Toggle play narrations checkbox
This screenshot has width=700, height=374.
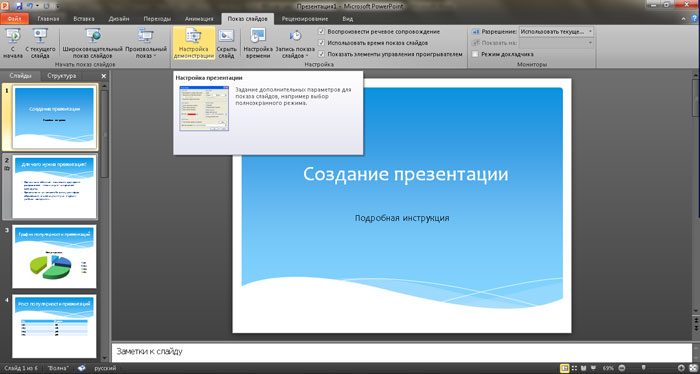point(321,32)
